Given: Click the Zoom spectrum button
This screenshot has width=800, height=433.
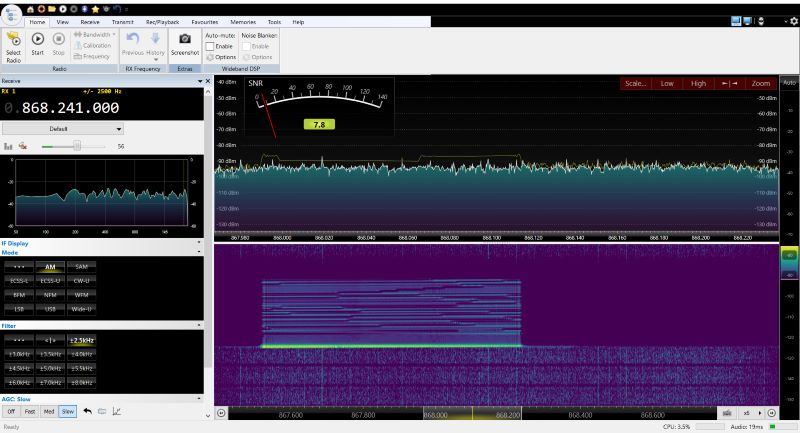Looking at the screenshot, I should click(x=761, y=83).
